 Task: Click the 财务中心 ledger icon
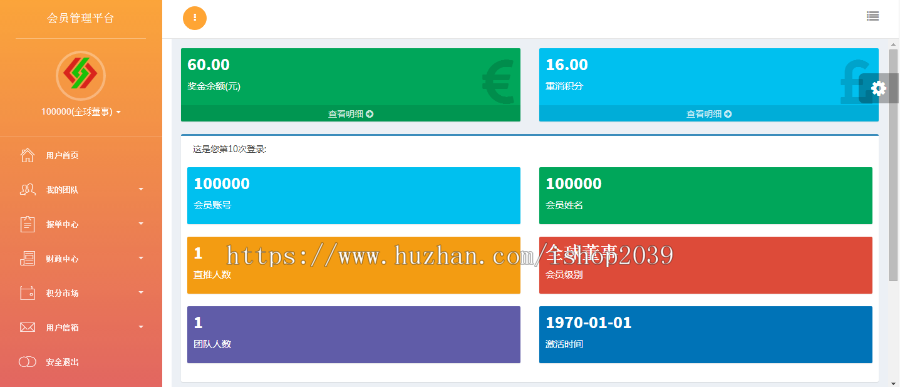pos(27,258)
